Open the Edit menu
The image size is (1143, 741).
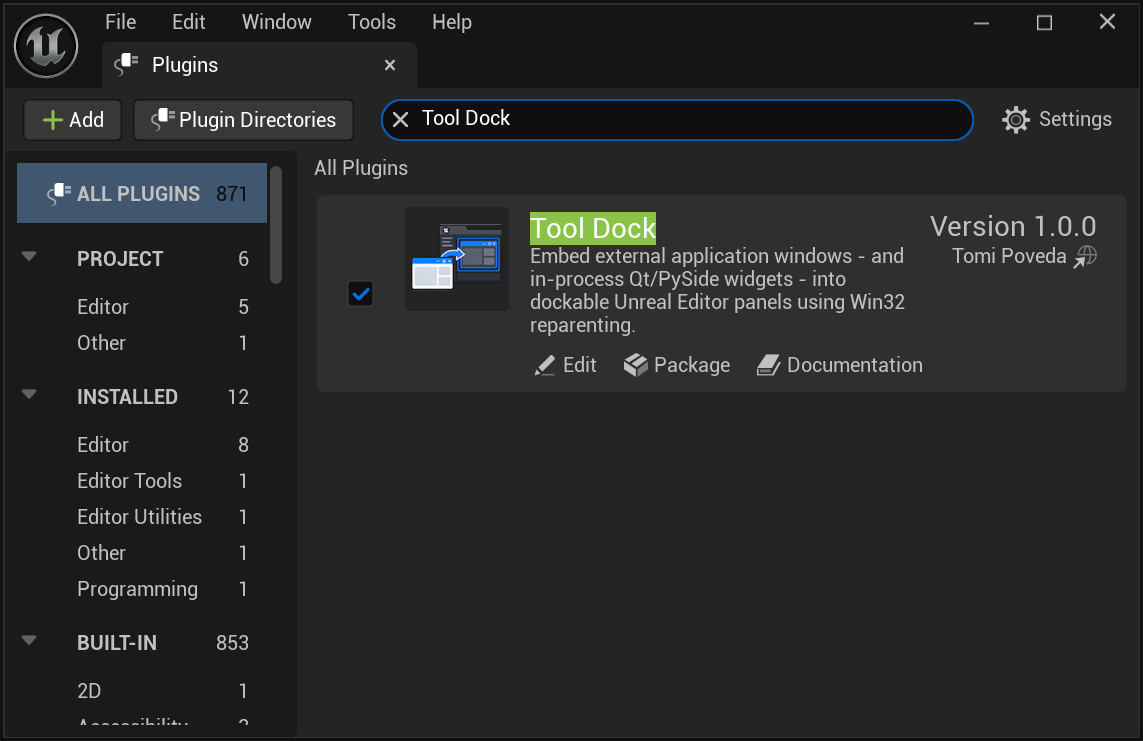click(188, 23)
